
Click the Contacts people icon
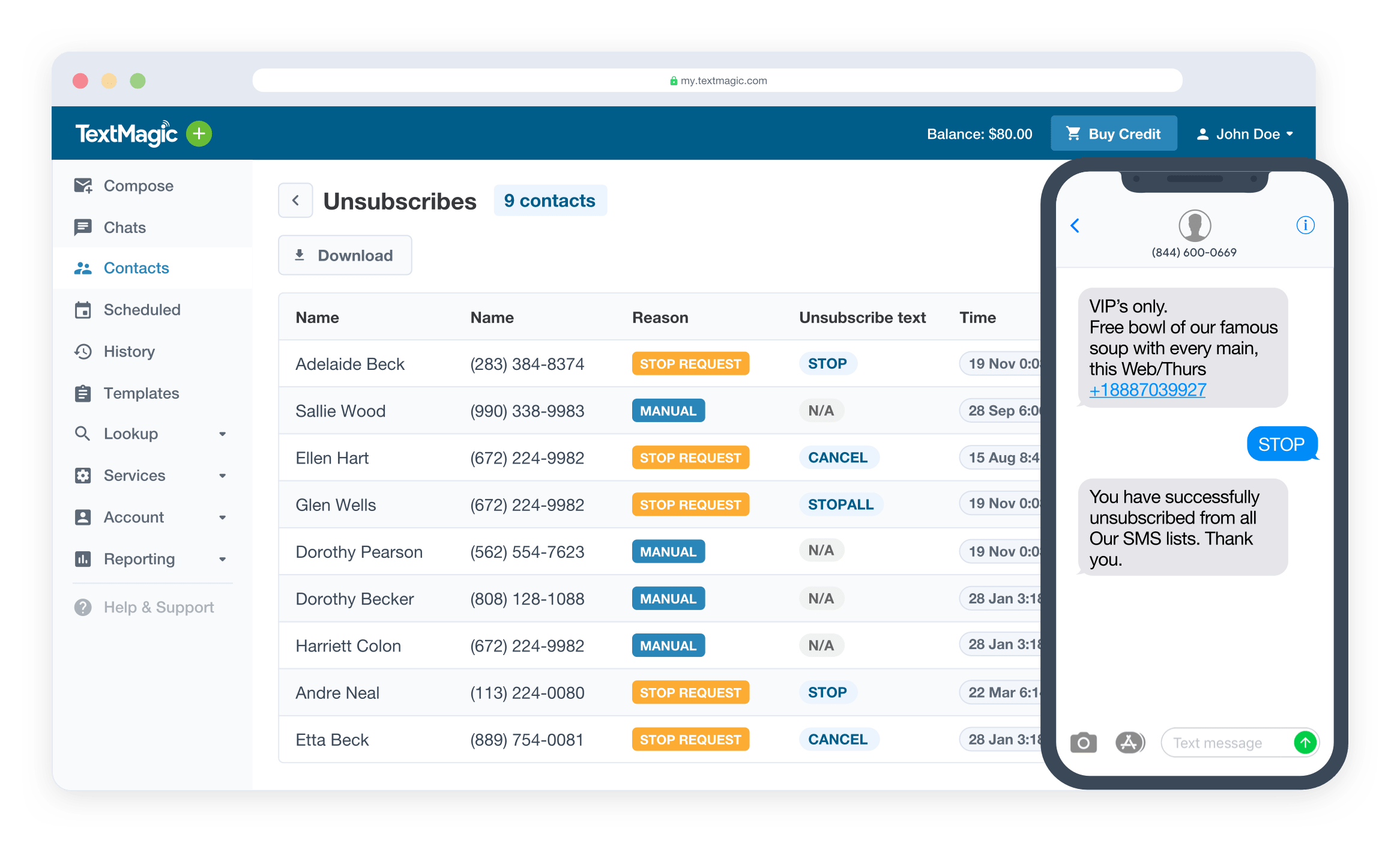pos(83,268)
